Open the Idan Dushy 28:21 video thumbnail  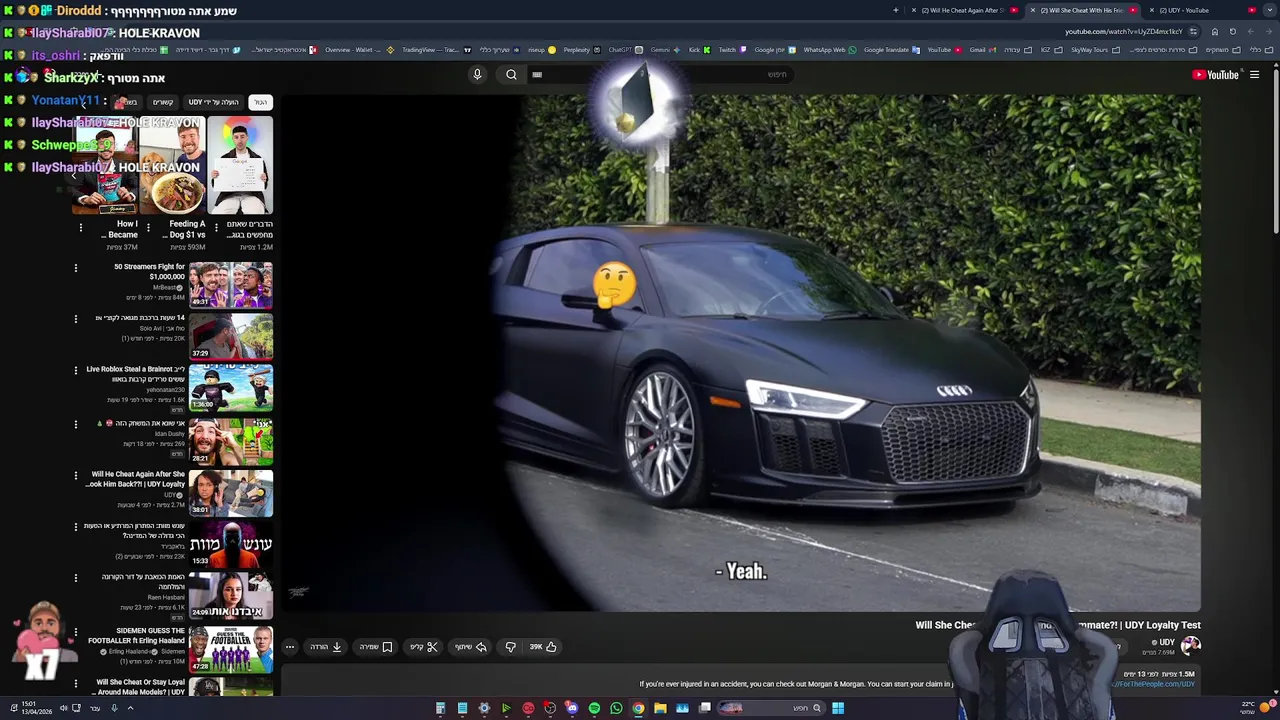tap(231, 440)
